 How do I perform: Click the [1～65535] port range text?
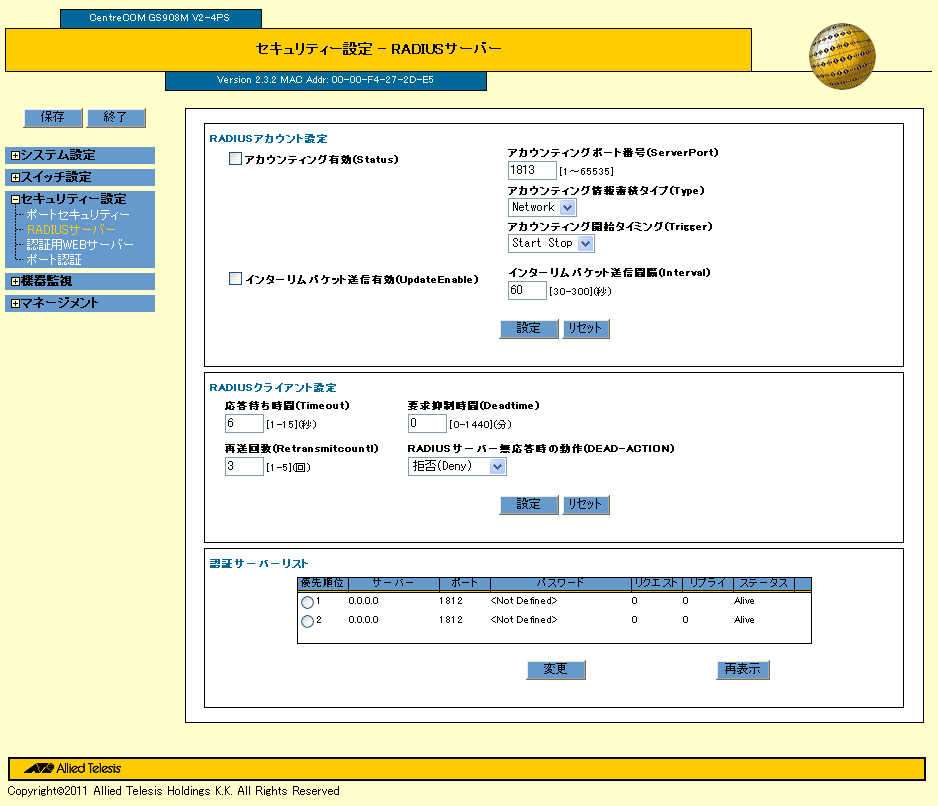586,172
